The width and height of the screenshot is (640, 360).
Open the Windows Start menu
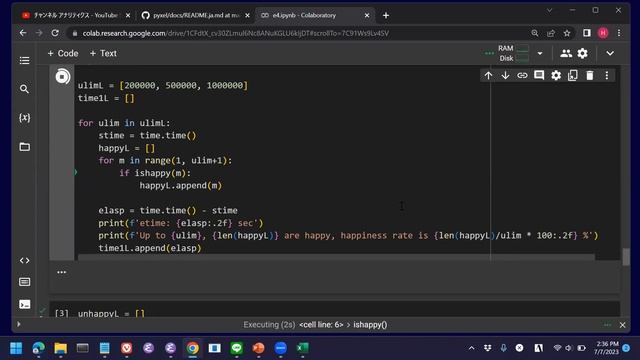[16, 348]
